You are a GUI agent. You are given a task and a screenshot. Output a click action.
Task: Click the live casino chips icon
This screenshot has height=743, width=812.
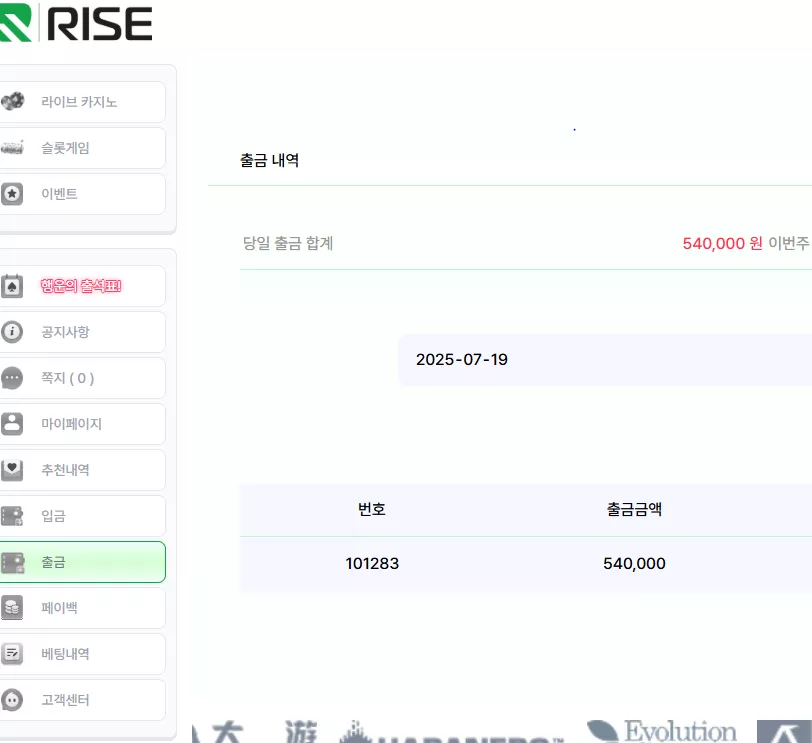pyautogui.click(x=12, y=101)
